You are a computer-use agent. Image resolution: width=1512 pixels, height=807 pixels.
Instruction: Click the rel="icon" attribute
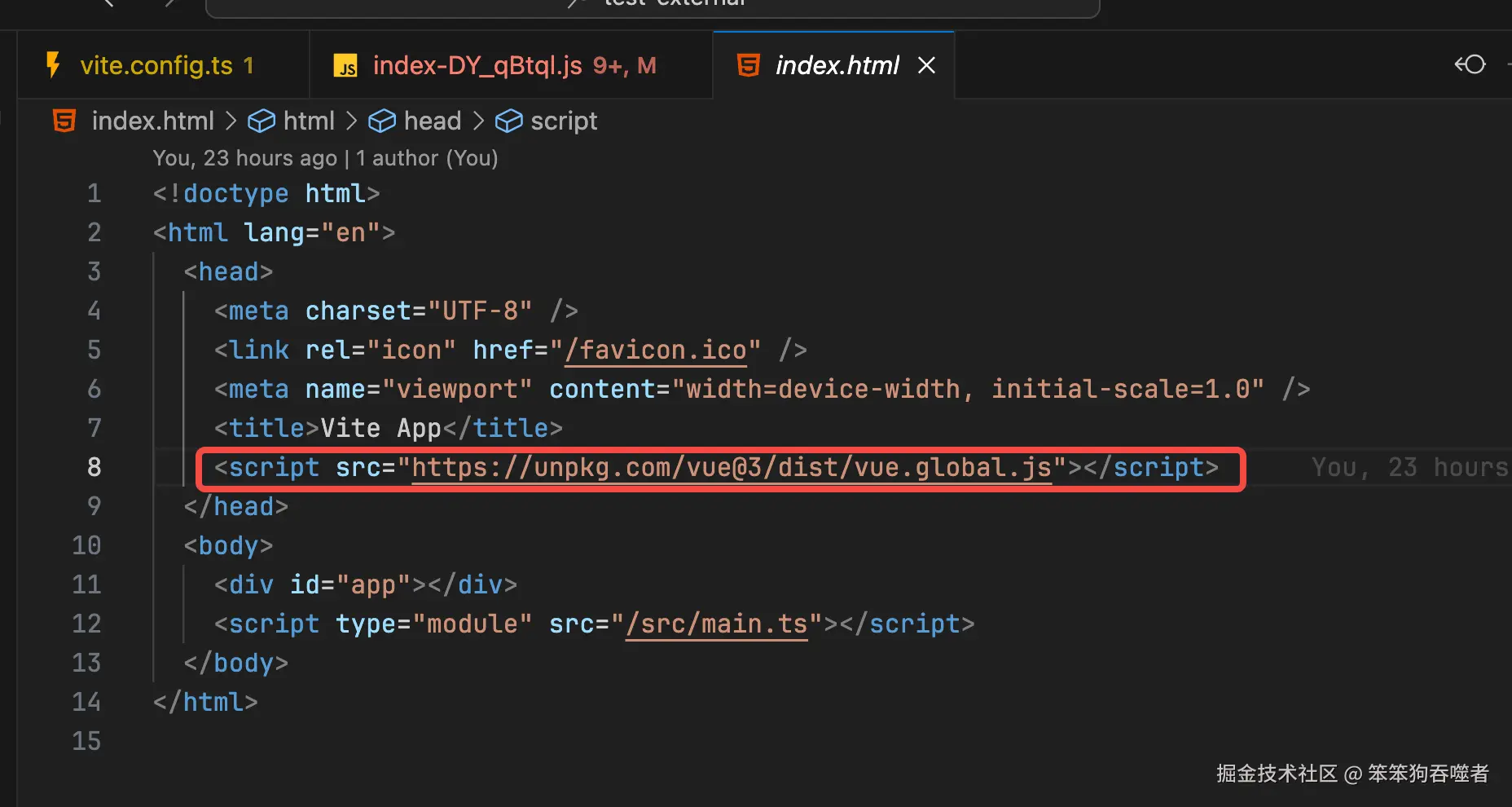pos(380,351)
